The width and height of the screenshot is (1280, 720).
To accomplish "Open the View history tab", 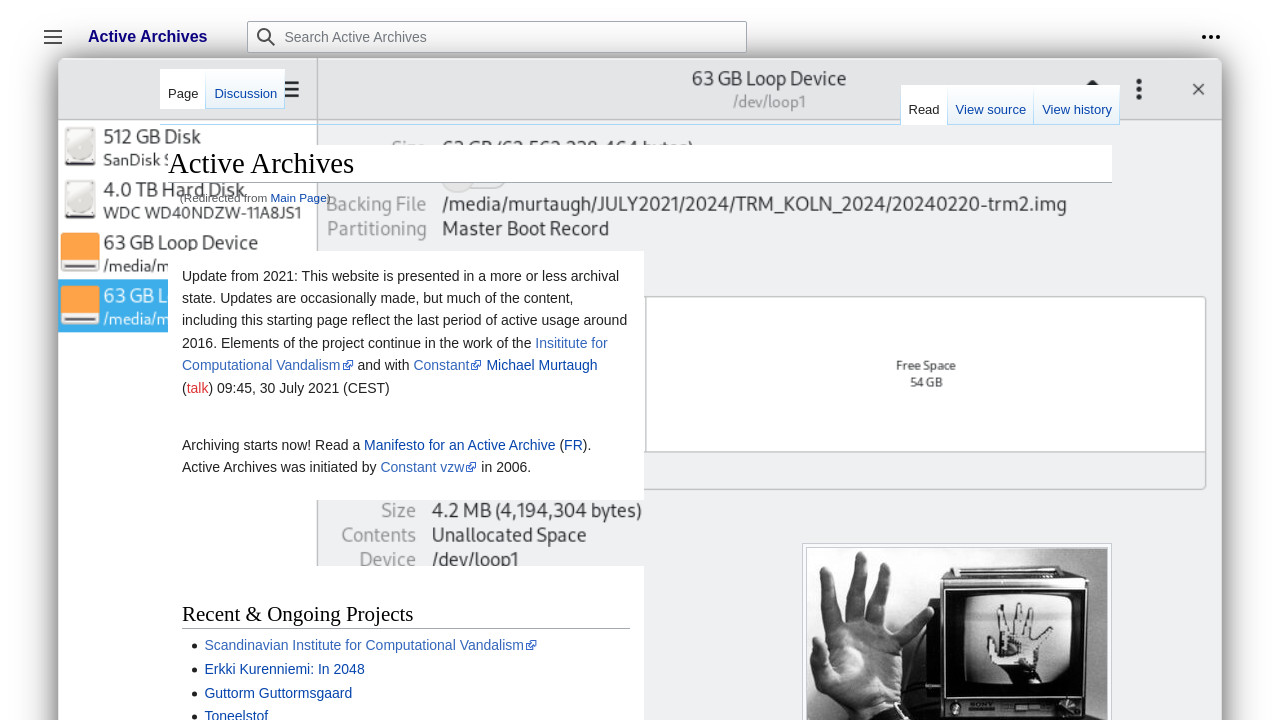I will (x=1076, y=110).
